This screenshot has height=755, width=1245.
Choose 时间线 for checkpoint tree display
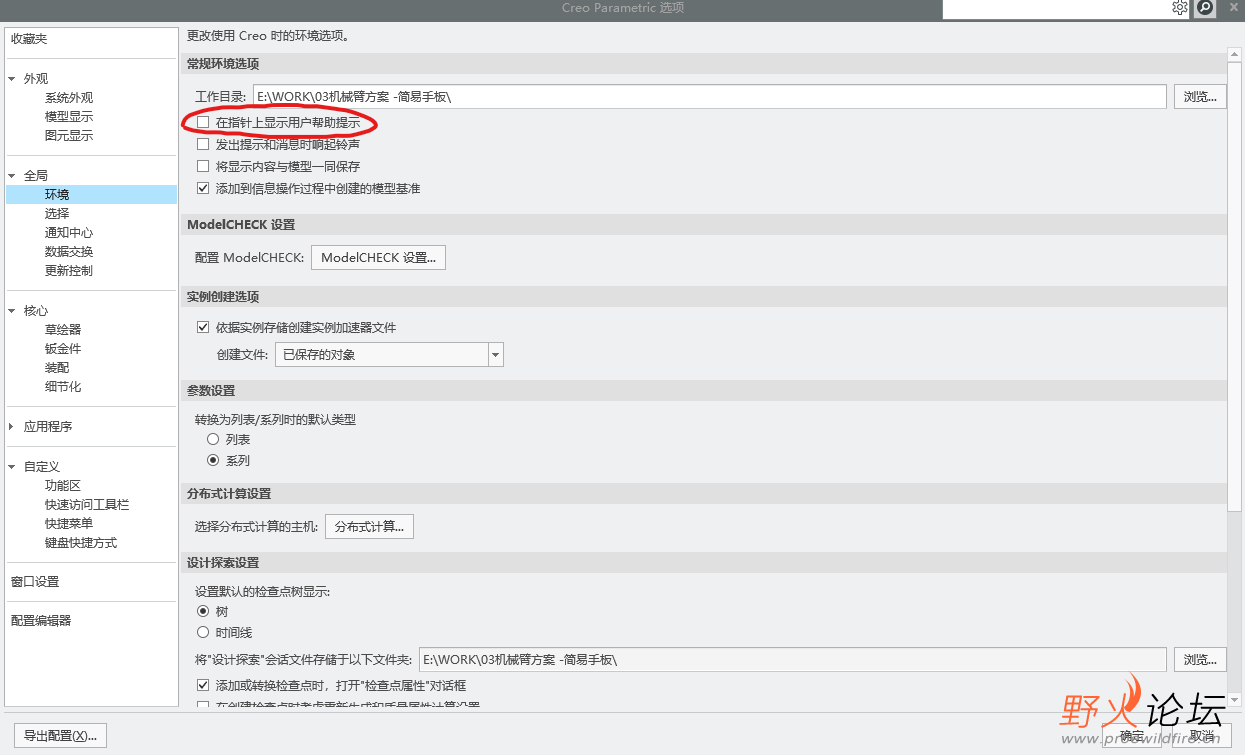point(203,632)
